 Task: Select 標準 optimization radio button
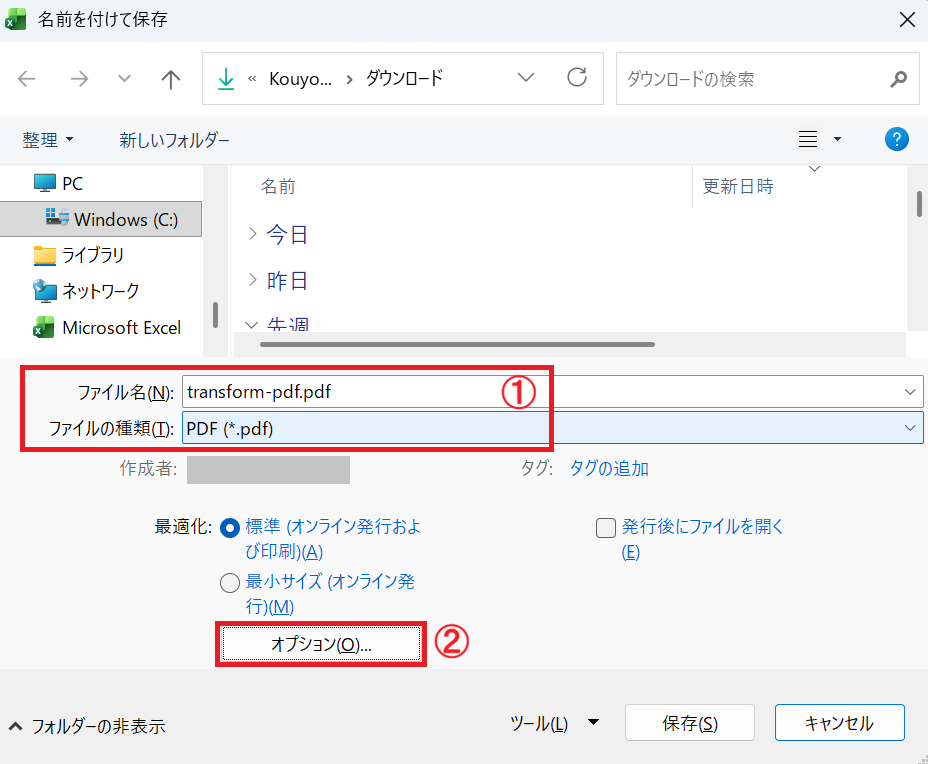[230, 527]
